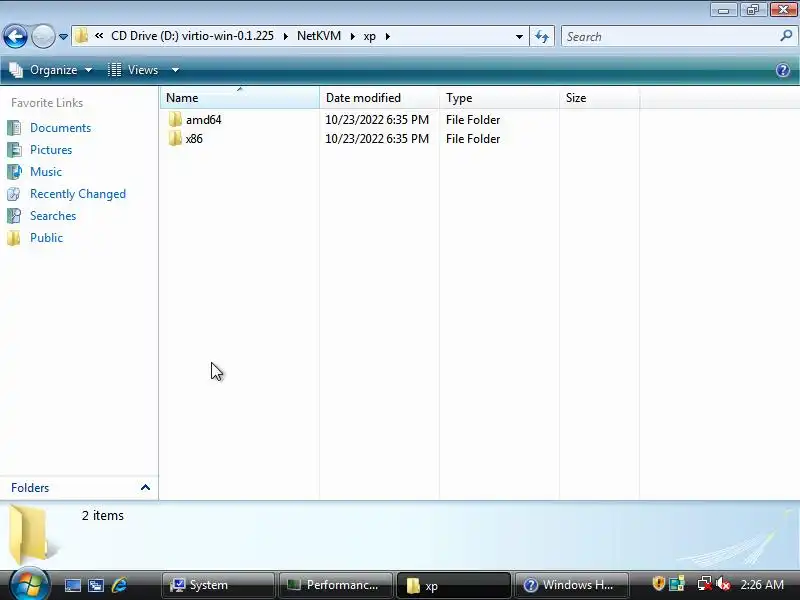This screenshot has width=800, height=600.
Task: Click the Searches sidebar icon
Action: [x=14, y=216]
